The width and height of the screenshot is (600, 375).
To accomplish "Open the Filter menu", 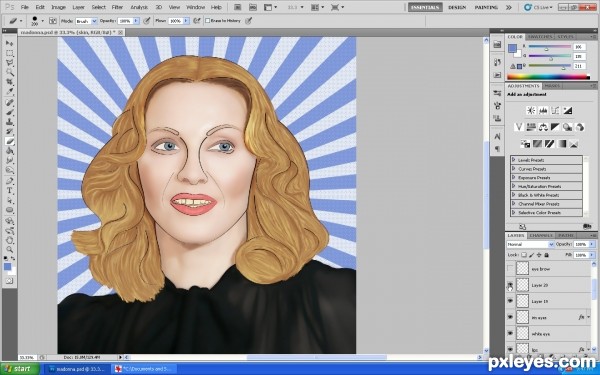I will coord(117,7).
